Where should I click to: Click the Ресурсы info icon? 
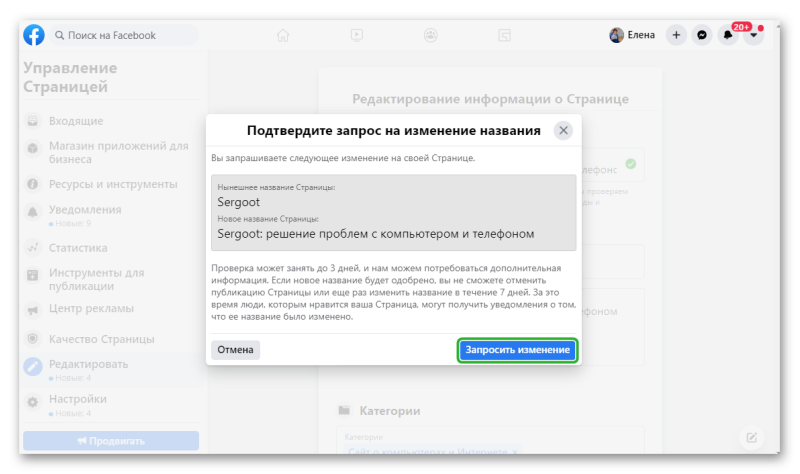33,184
